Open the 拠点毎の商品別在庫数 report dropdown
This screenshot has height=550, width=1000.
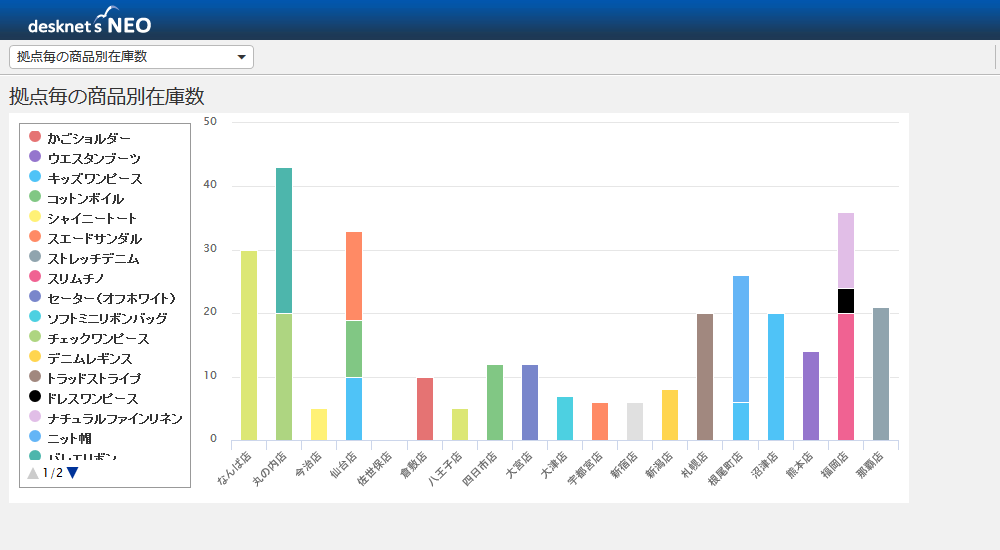point(131,57)
